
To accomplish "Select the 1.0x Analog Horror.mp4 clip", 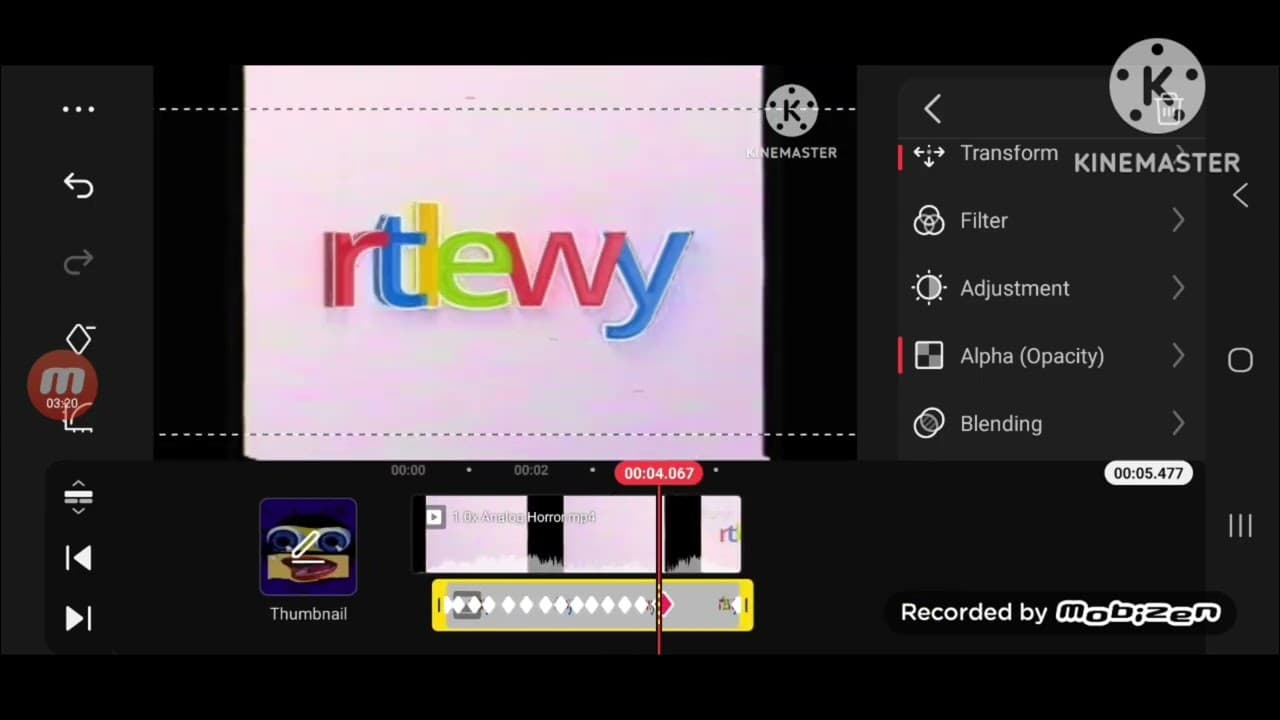I will pyautogui.click(x=577, y=534).
